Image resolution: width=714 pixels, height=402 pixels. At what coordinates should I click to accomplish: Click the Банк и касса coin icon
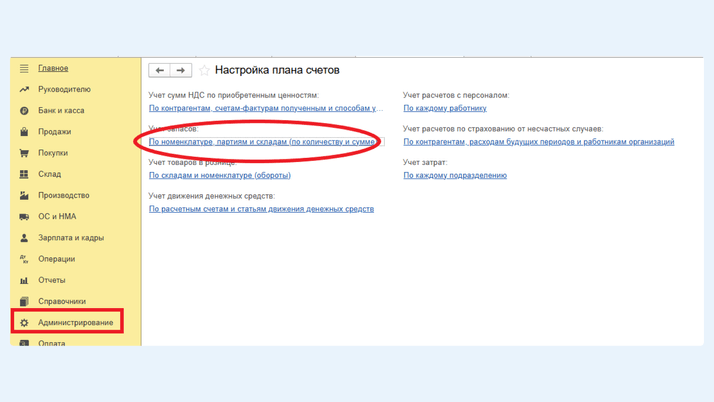tap(24, 111)
